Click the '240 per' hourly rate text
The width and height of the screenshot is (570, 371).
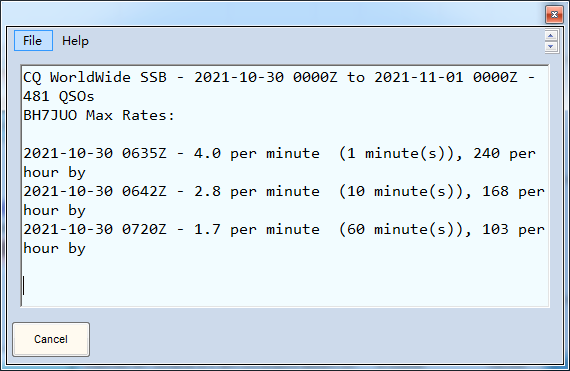coord(504,154)
